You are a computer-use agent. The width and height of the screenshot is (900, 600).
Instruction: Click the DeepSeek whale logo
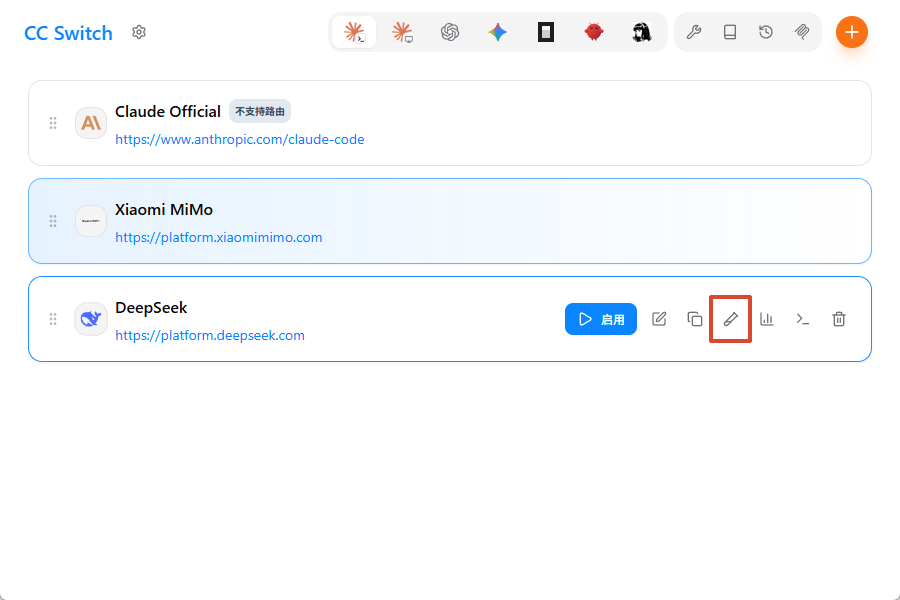point(91,319)
